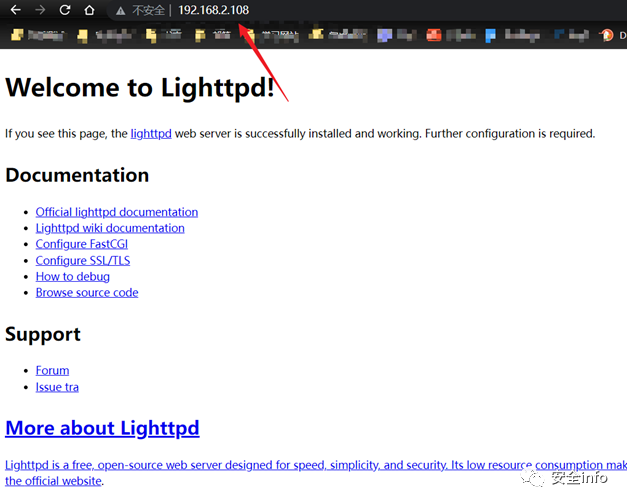Follow the official website link at bottom
Viewport: 627px width, 504px height.
[x=53, y=481]
